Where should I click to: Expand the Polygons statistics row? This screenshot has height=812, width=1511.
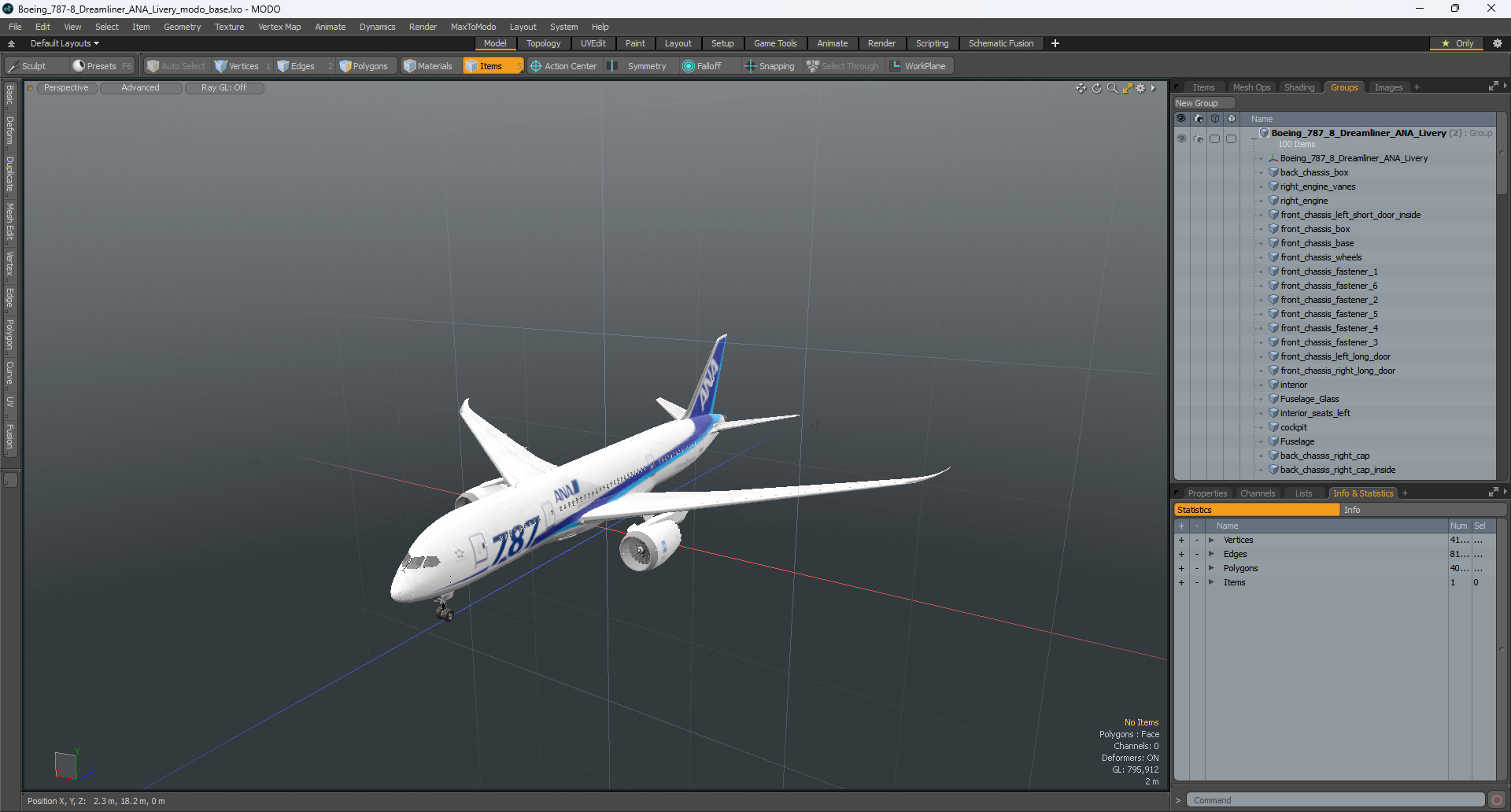tap(1211, 568)
